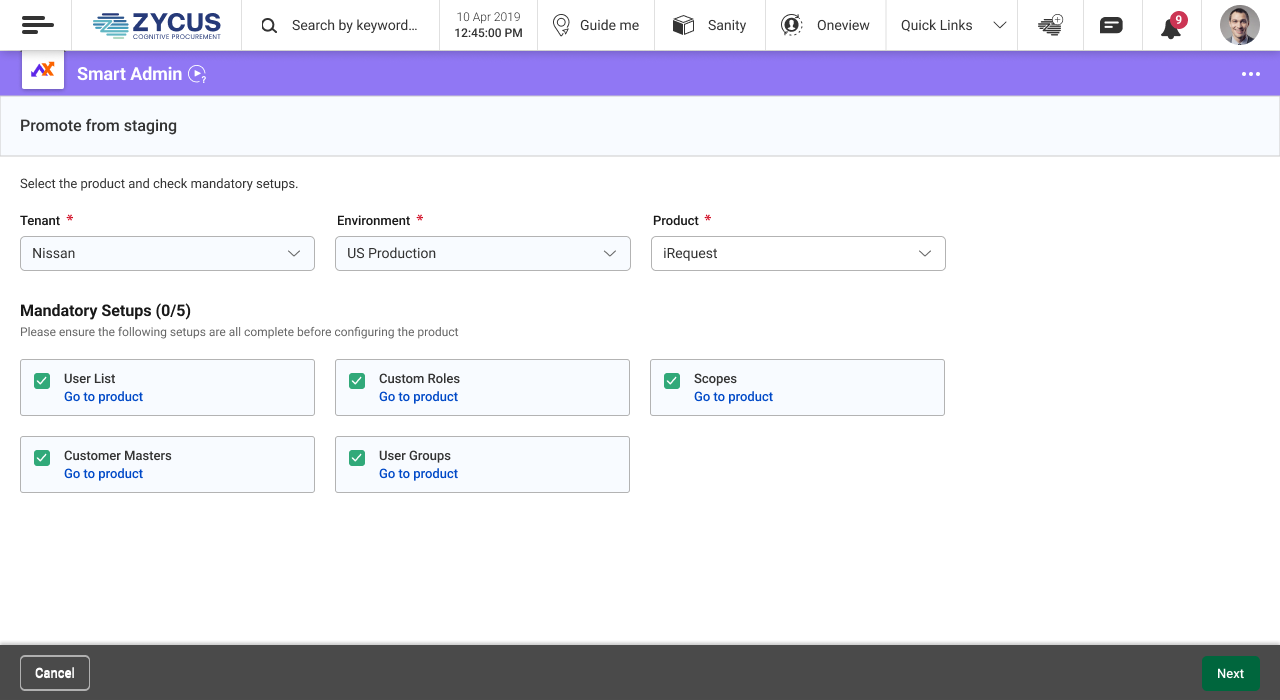Click the Smart Admin app icon
The width and height of the screenshot is (1280, 700).
pyautogui.click(x=43, y=70)
